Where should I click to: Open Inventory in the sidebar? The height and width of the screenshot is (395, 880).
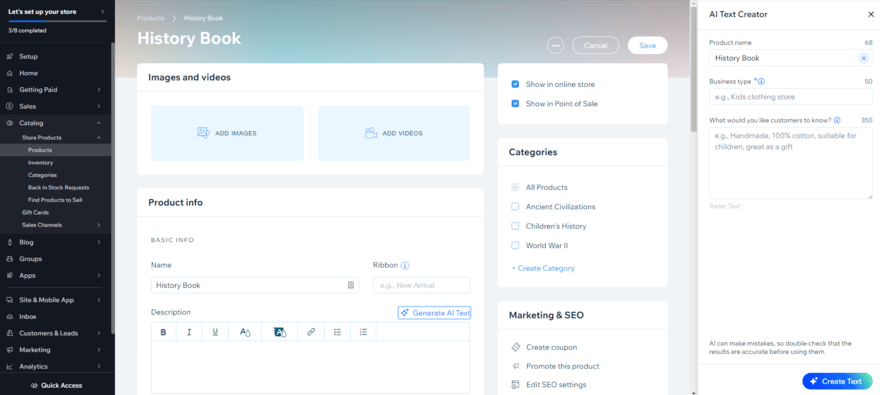[40, 163]
